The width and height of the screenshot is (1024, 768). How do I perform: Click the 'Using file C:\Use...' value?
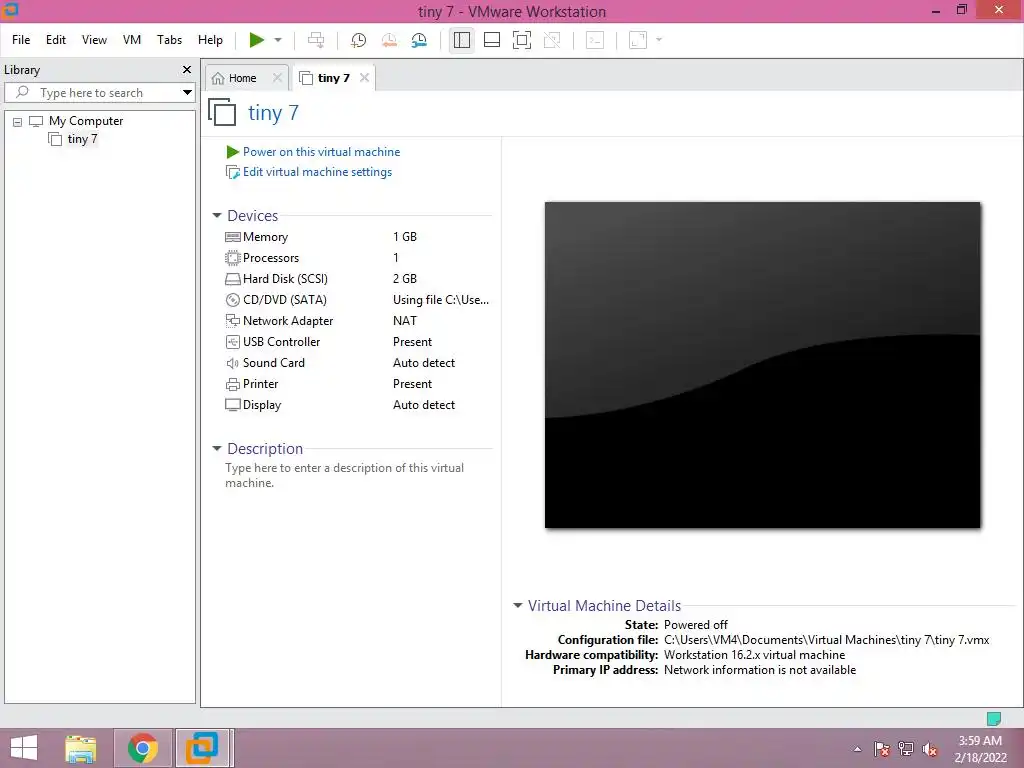[441, 300]
